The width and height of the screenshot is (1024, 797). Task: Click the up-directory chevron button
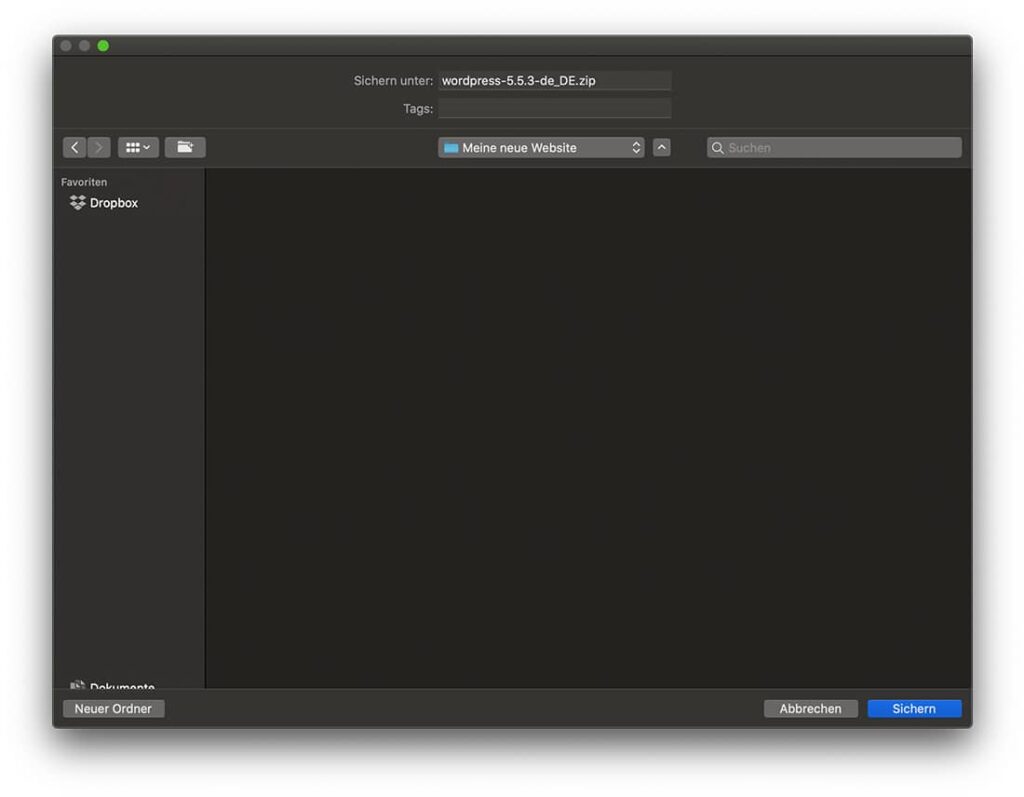click(661, 147)
